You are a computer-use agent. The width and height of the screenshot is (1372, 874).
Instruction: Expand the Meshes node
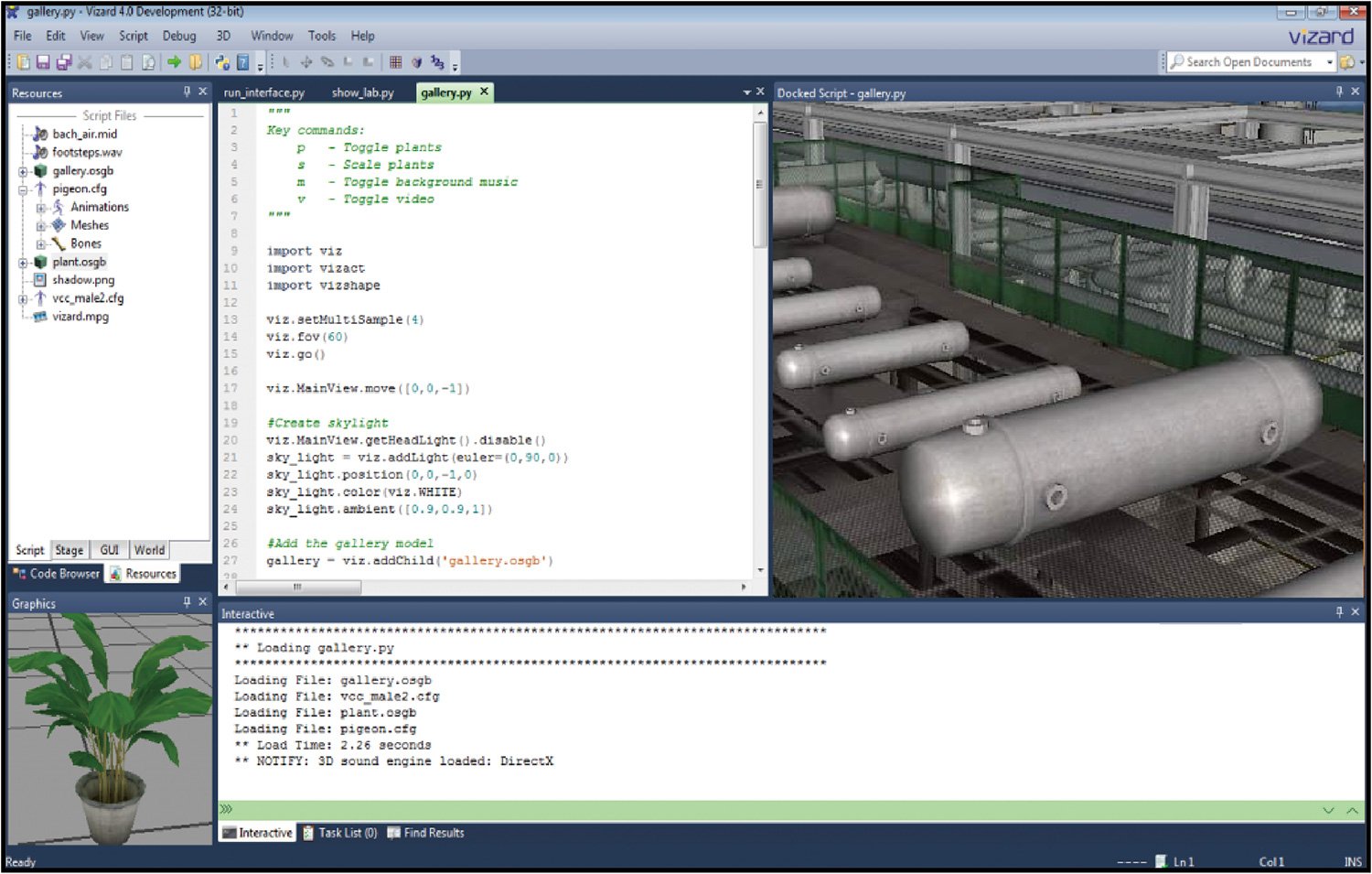pyautogui.click(x=40, y=226)
